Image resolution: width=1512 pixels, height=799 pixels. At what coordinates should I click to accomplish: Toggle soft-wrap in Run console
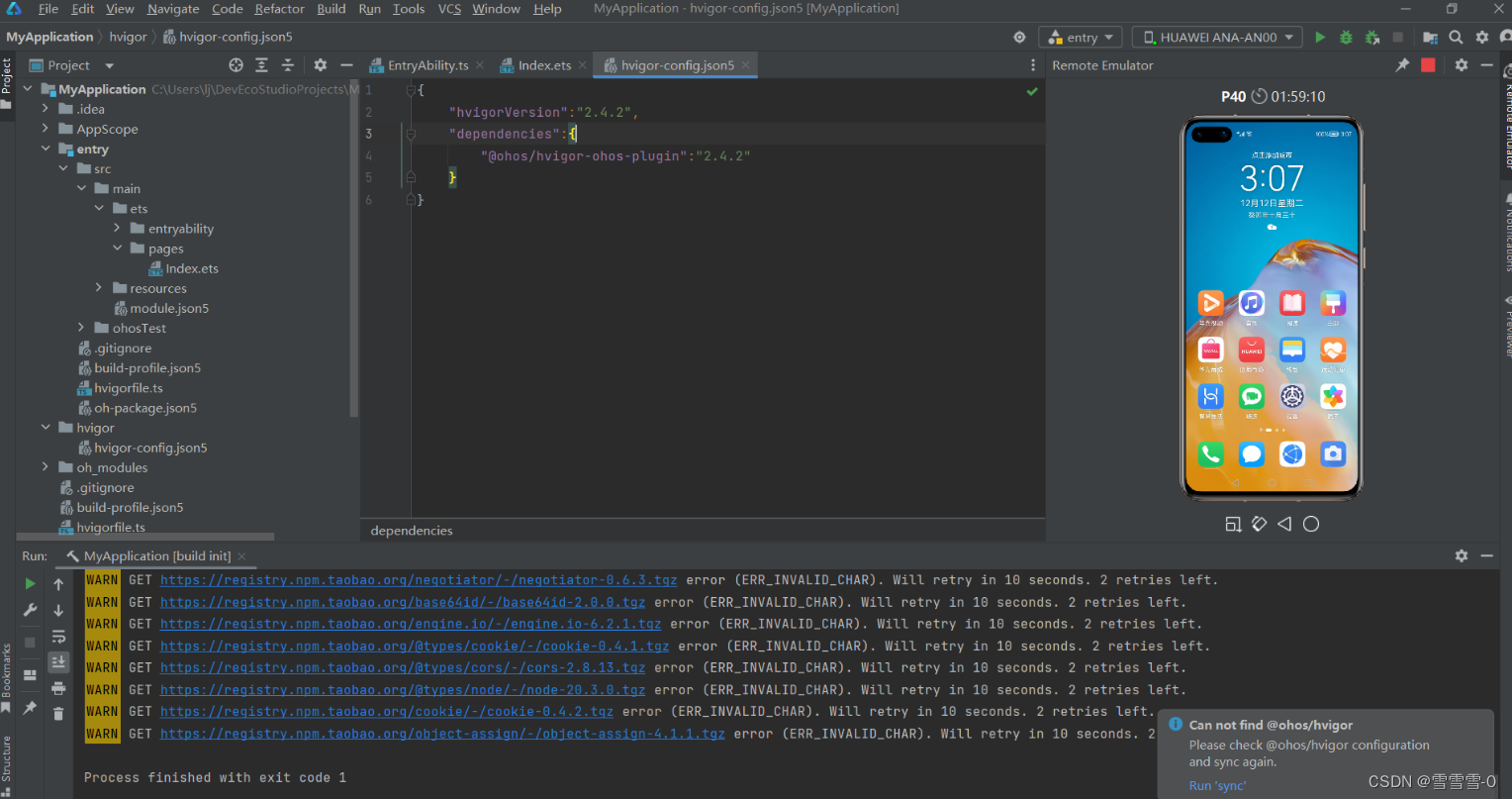pos(58,637)
